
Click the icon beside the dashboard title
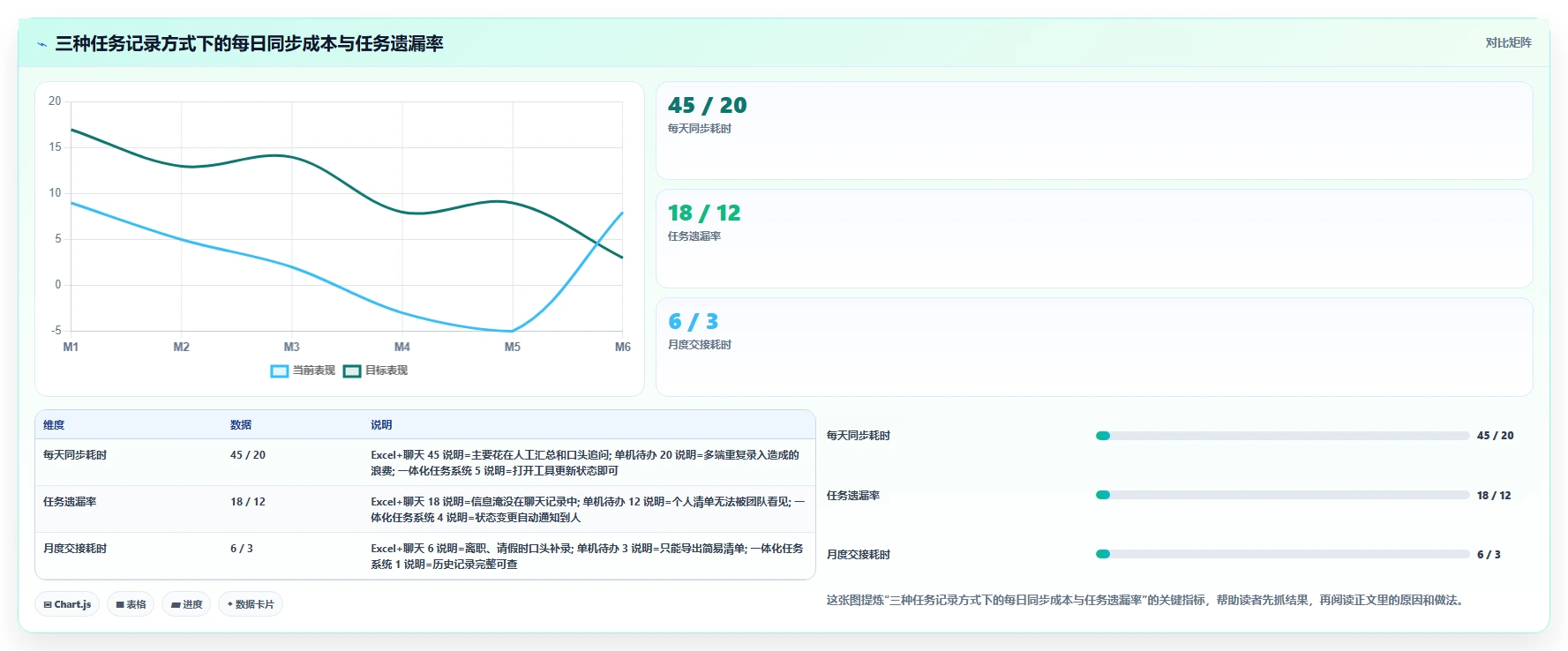tap(41, 44)
